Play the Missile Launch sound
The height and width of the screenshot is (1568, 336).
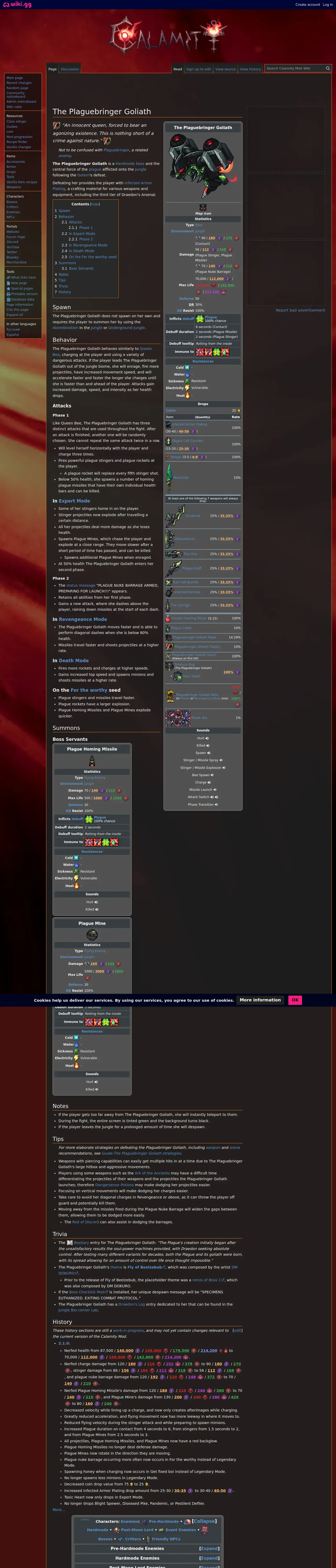pyautogui.click(x=215, y=789)
